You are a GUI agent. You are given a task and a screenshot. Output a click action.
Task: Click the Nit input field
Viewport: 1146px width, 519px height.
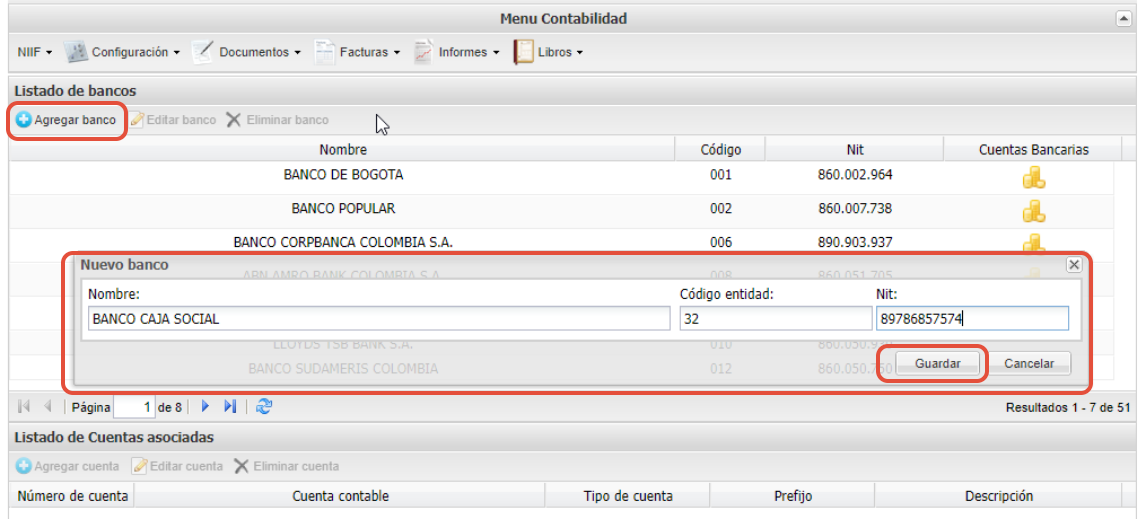(971, 319)
